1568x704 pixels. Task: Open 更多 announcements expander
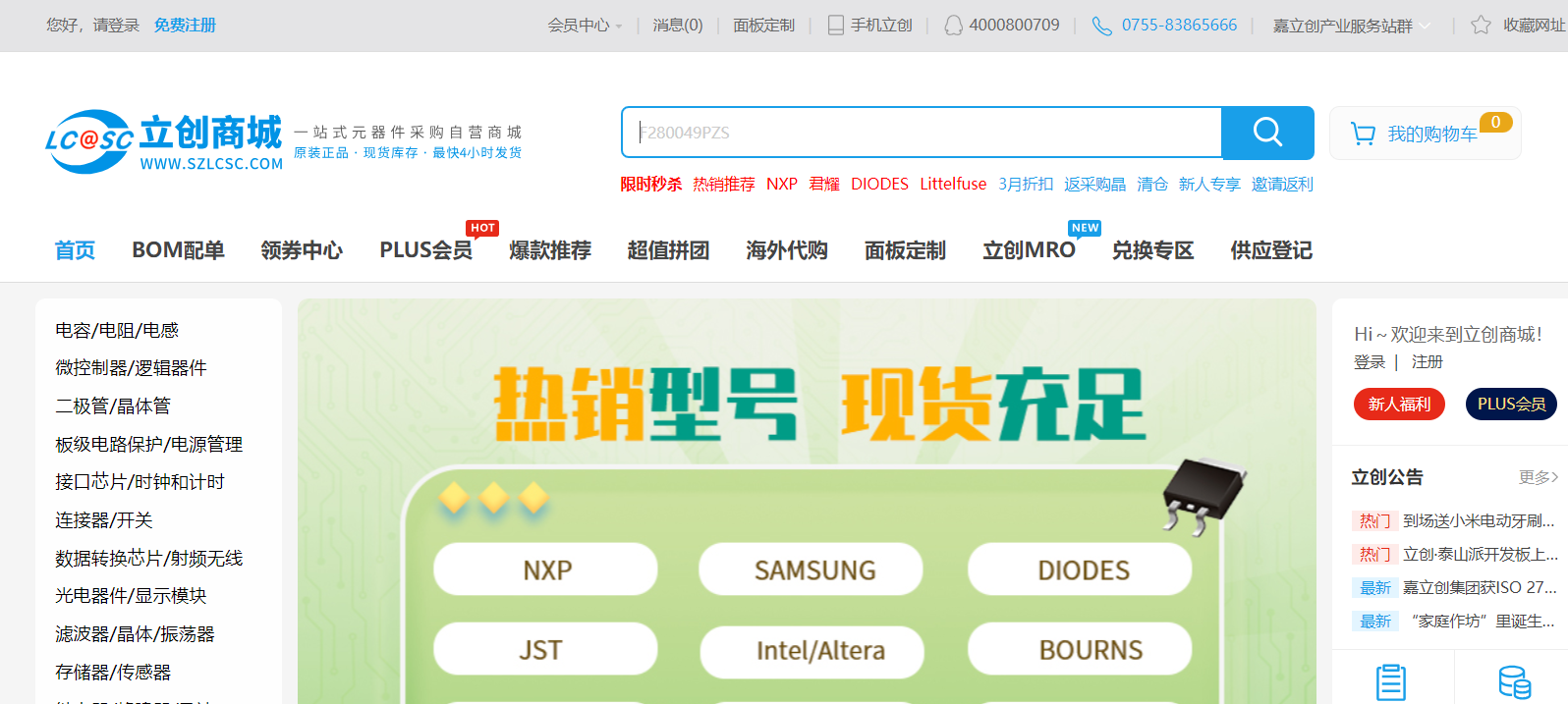[1539, 477]
